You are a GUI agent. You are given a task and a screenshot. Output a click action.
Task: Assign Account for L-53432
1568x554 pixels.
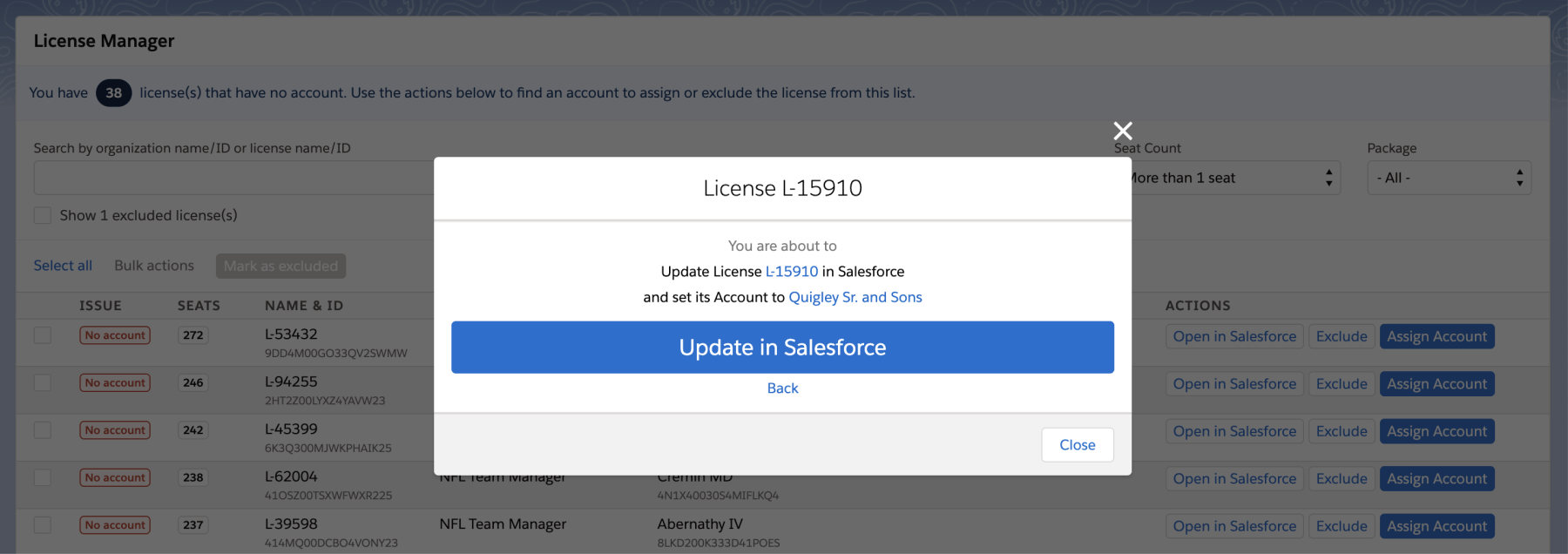pyautogui.click(x=1437, y=336)
